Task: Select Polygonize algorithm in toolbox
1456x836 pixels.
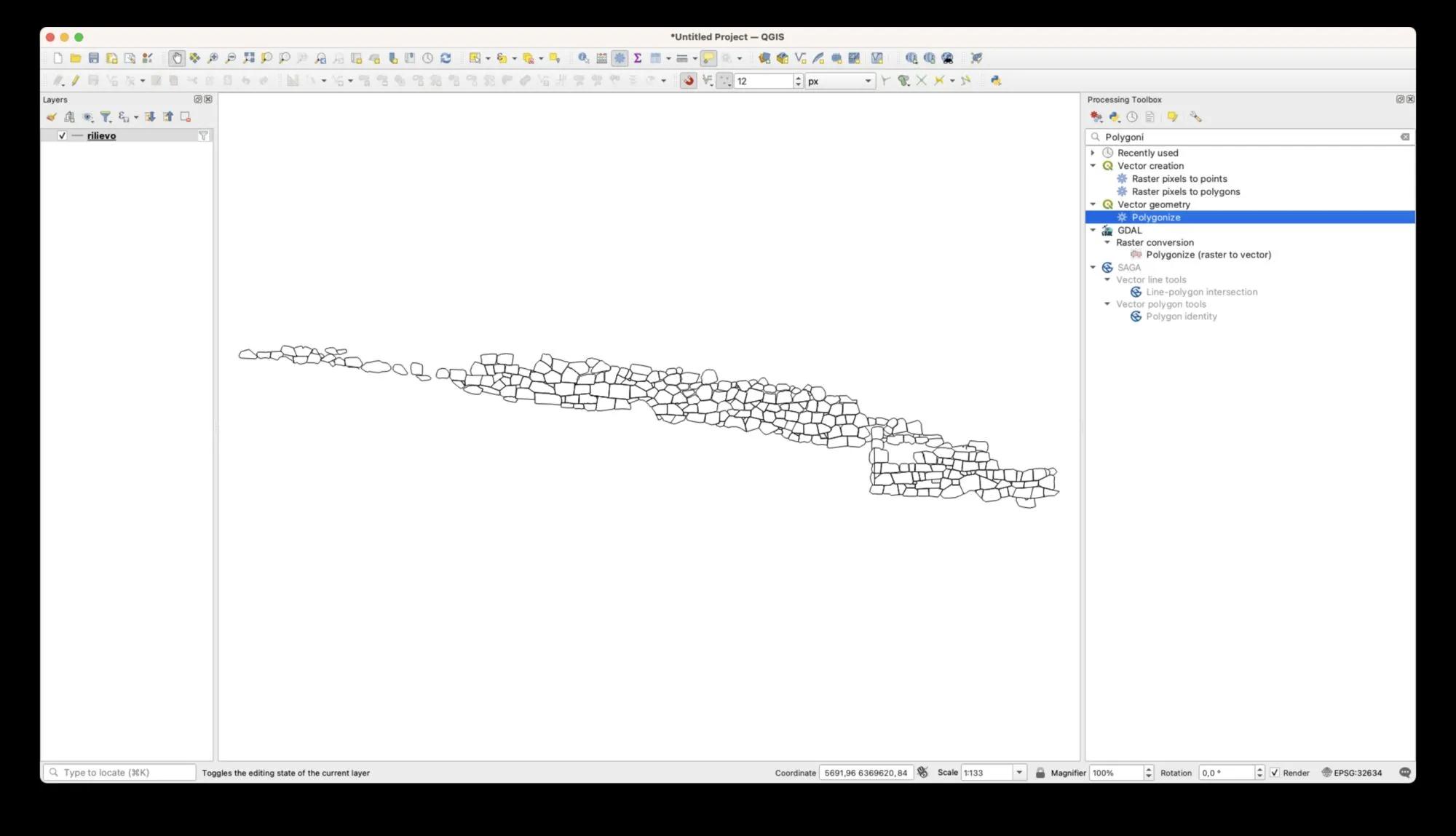Action: pos(1156,218)
